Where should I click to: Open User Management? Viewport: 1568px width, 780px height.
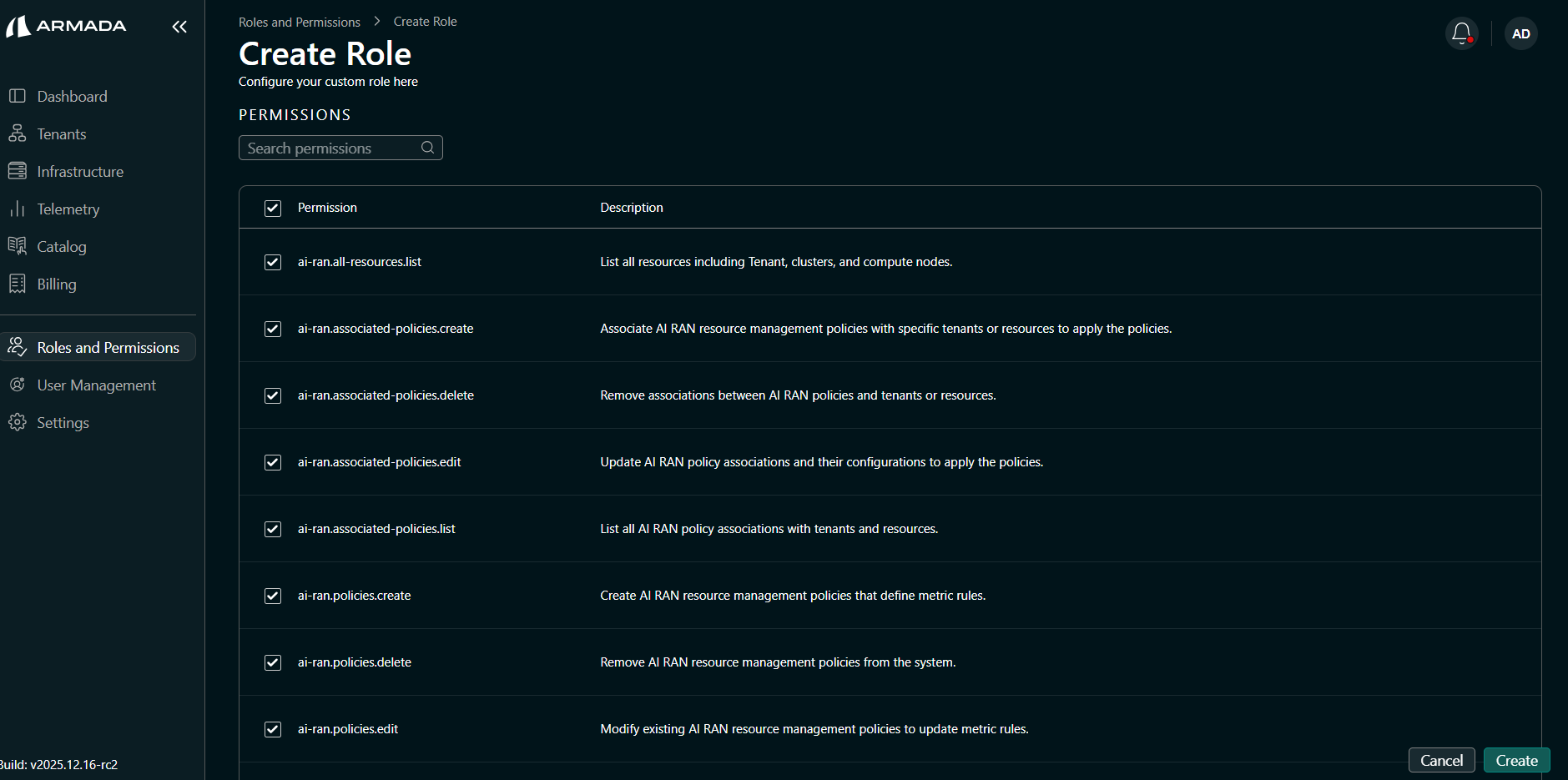pyautogui.click(x=96, y=385)
